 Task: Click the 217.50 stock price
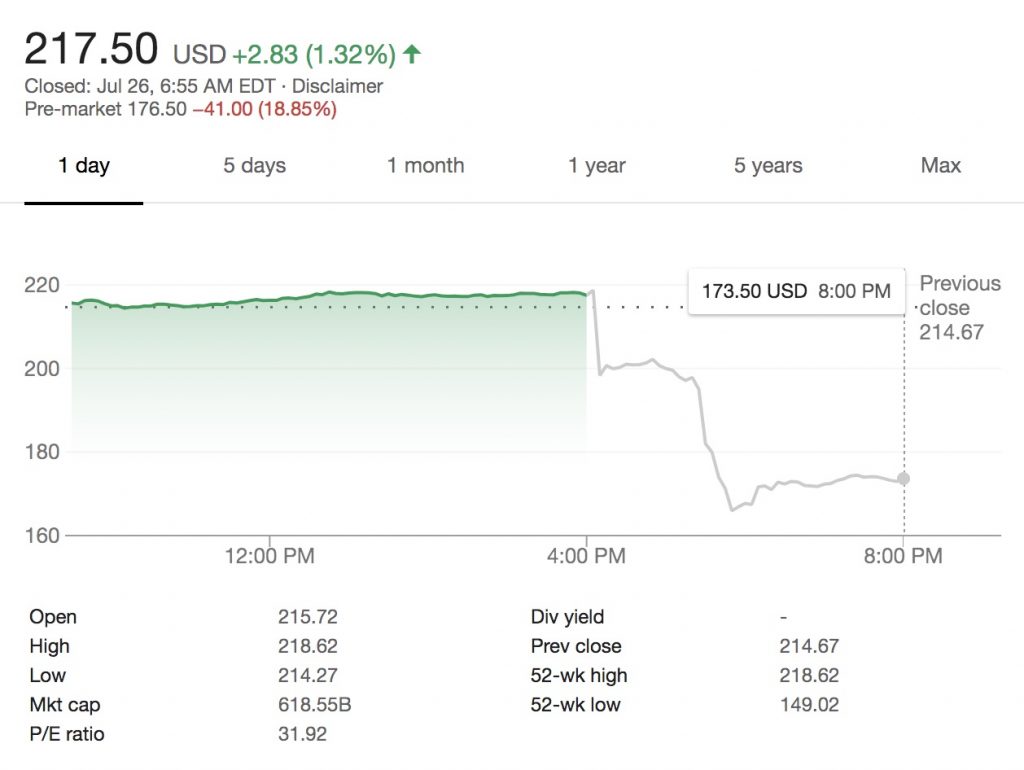[91, 49]
